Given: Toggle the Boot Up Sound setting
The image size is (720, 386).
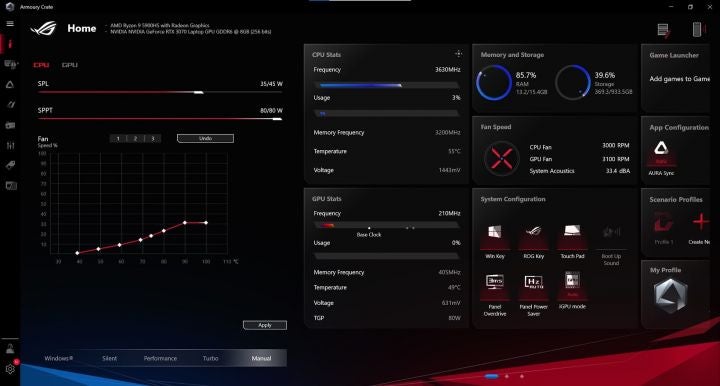Looking at the screenshot, I should pyautogui.click(x=611, y=245).
